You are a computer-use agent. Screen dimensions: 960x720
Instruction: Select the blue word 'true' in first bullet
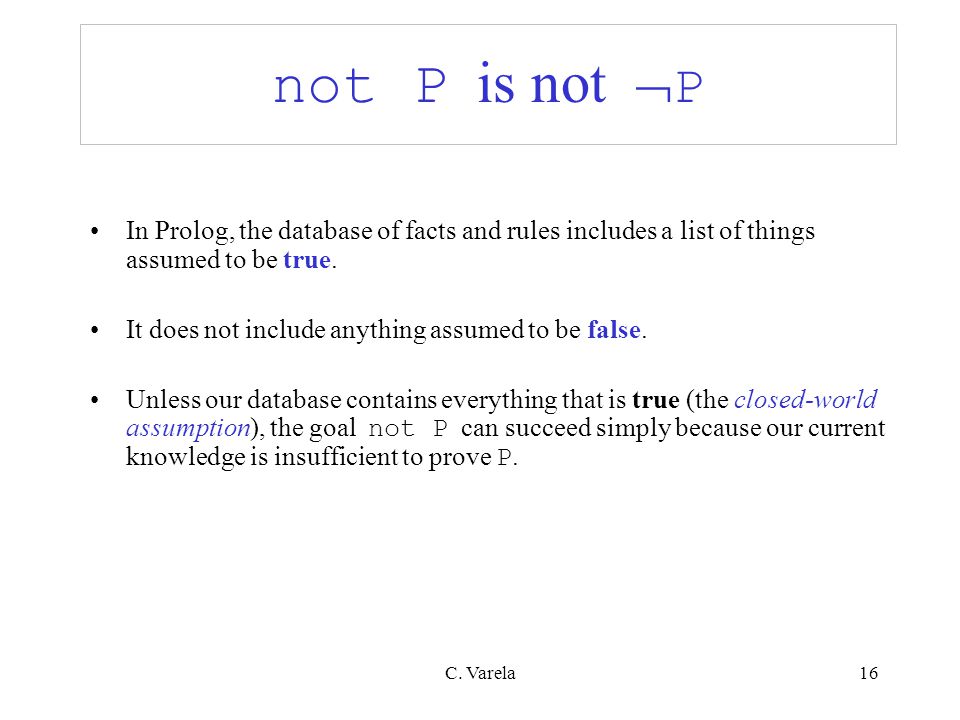[x=307, y=260]
